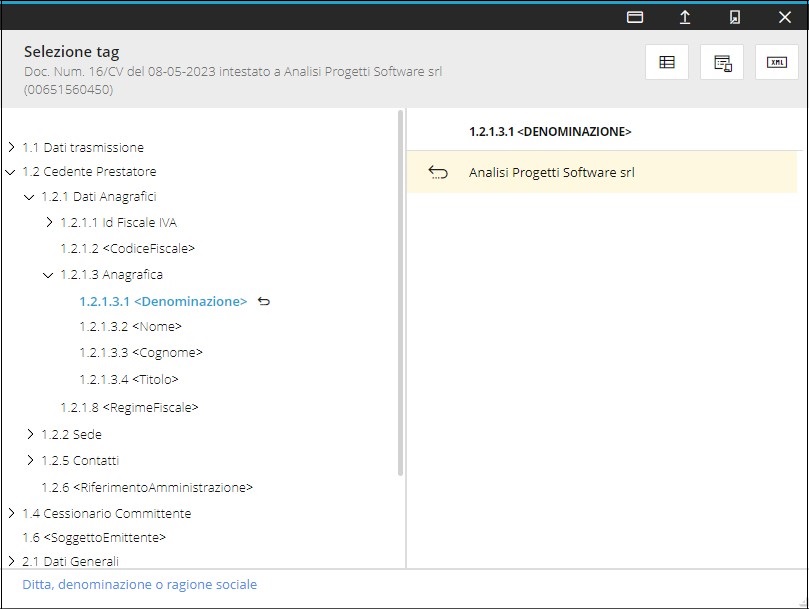Click return arrow beside Analisi Progetti Software srl

point(438,173)
